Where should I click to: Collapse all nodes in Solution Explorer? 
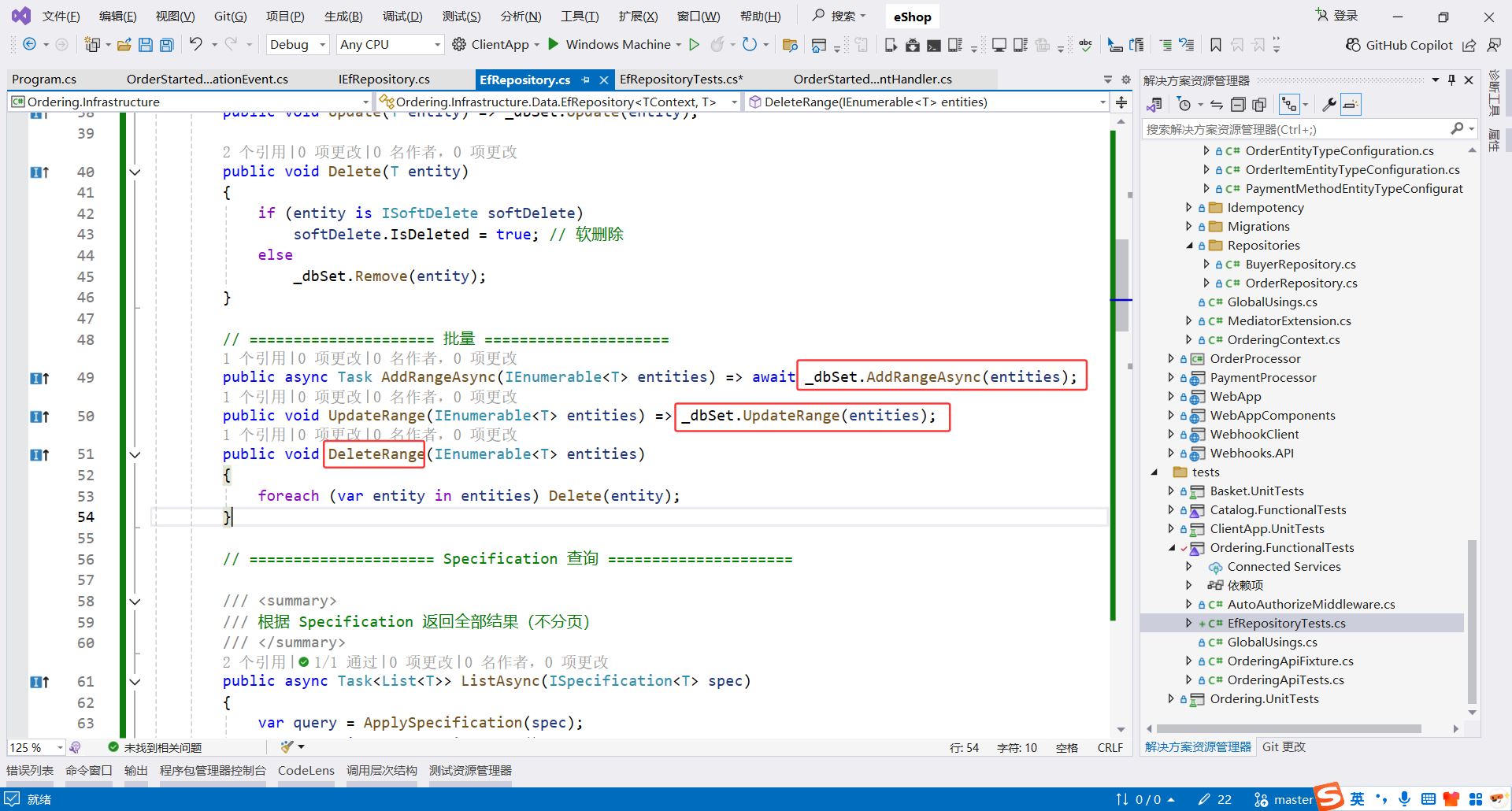click(x=1238, y=105)
